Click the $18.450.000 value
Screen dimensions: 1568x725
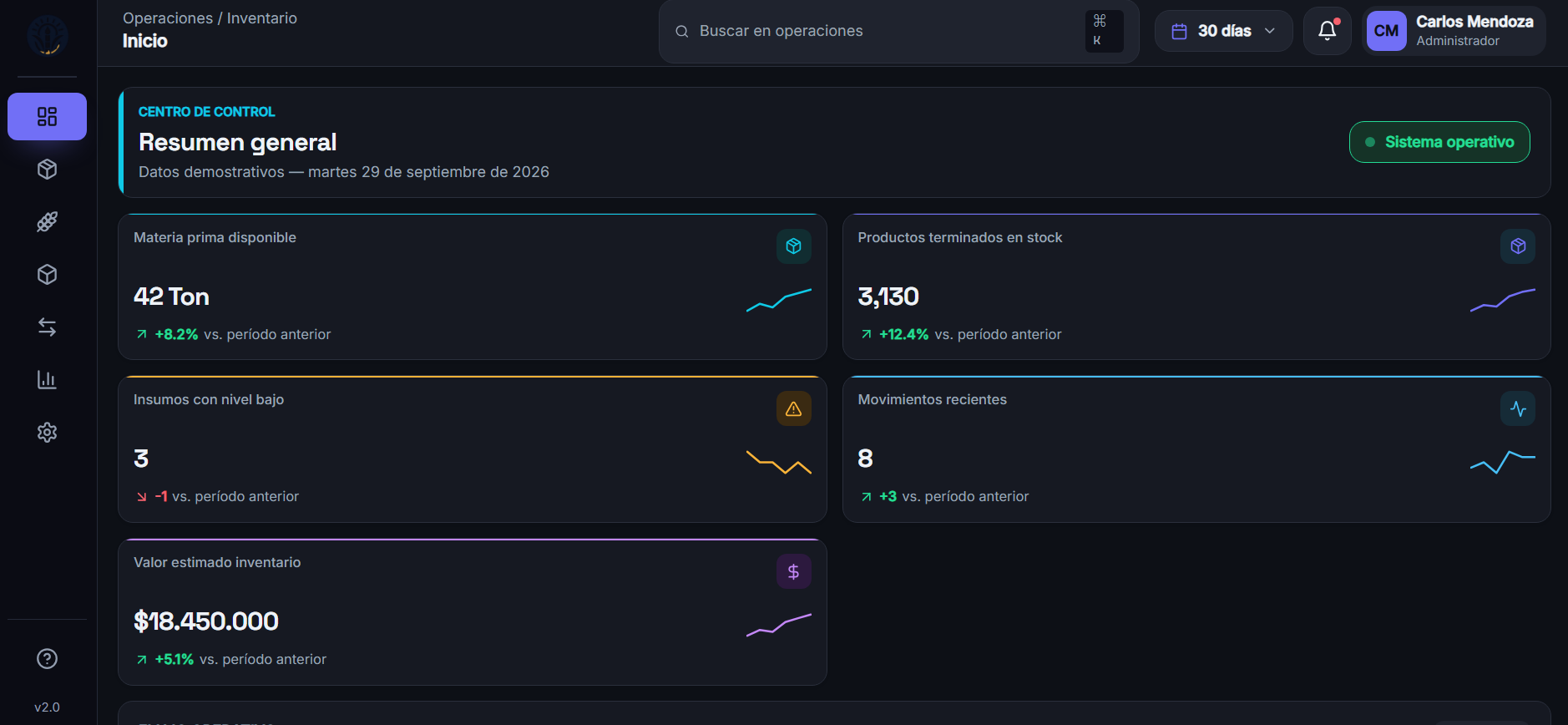[206, 621]
